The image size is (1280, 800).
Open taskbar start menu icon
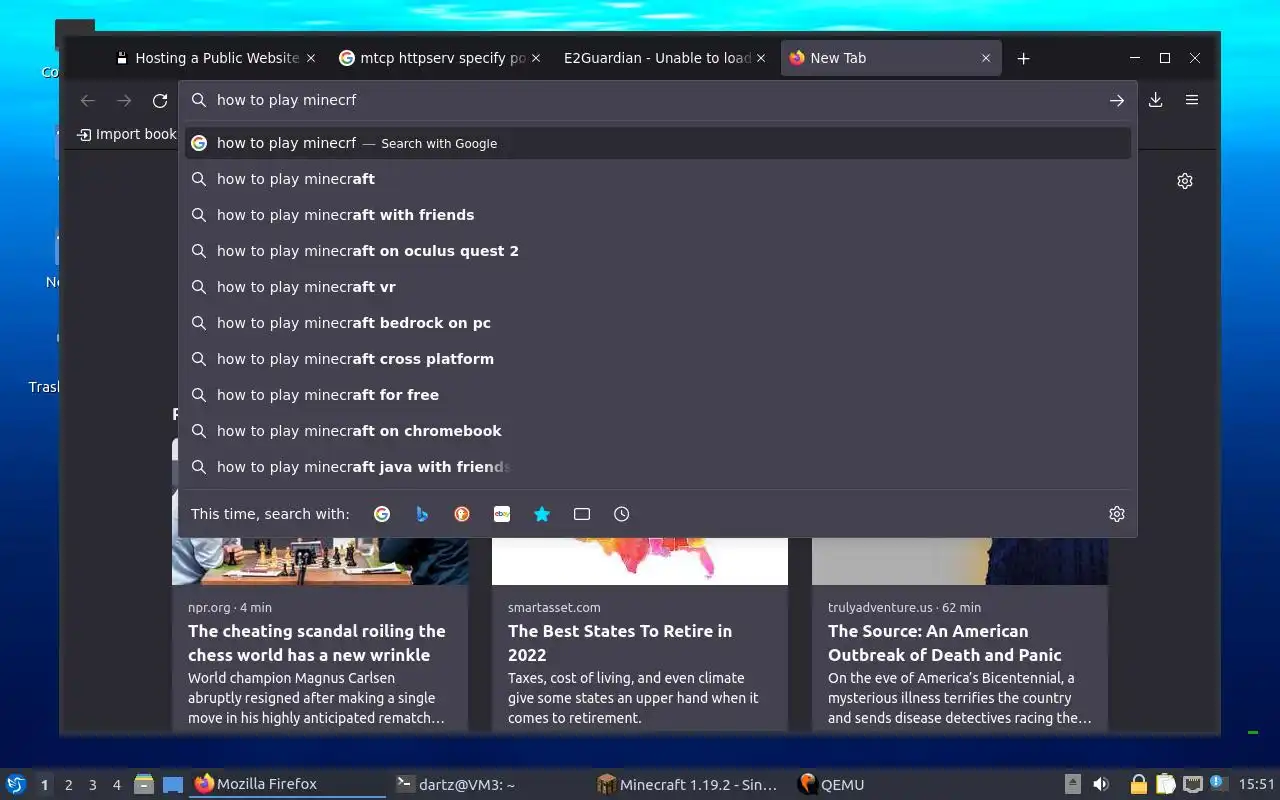(x=16, y=784)
